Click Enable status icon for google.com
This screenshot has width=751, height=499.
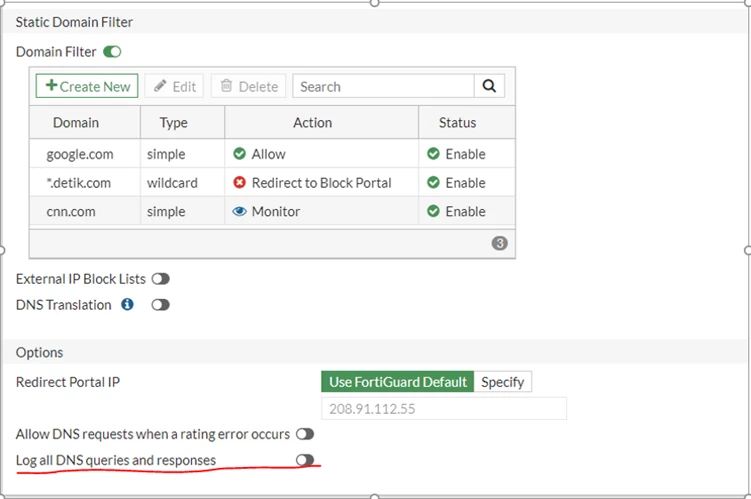pos(433,154)
